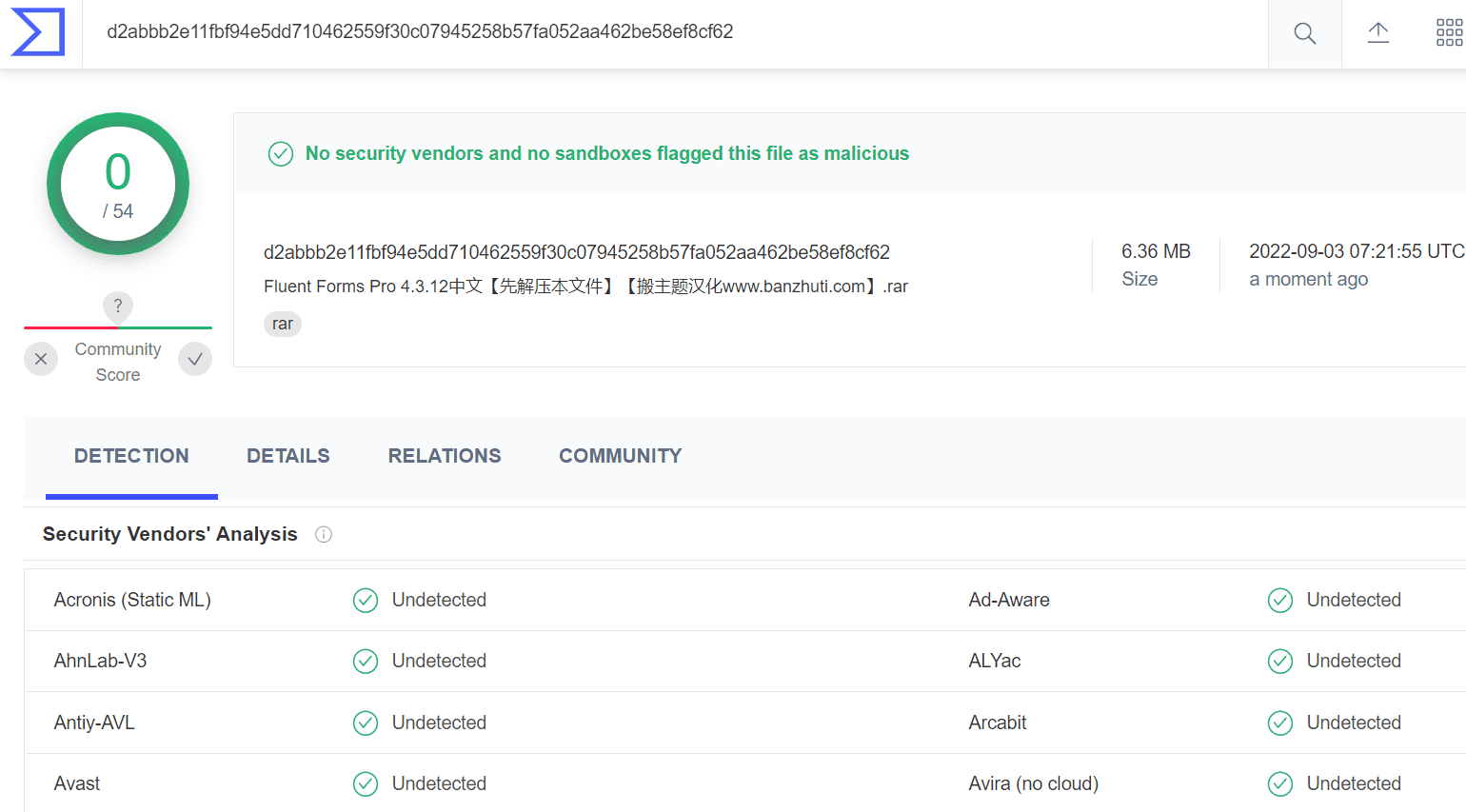This screenshot has height=812, width=1466.
Task: Click the Avira (no cloud) undetected check icon
Action: point(1280,783)
